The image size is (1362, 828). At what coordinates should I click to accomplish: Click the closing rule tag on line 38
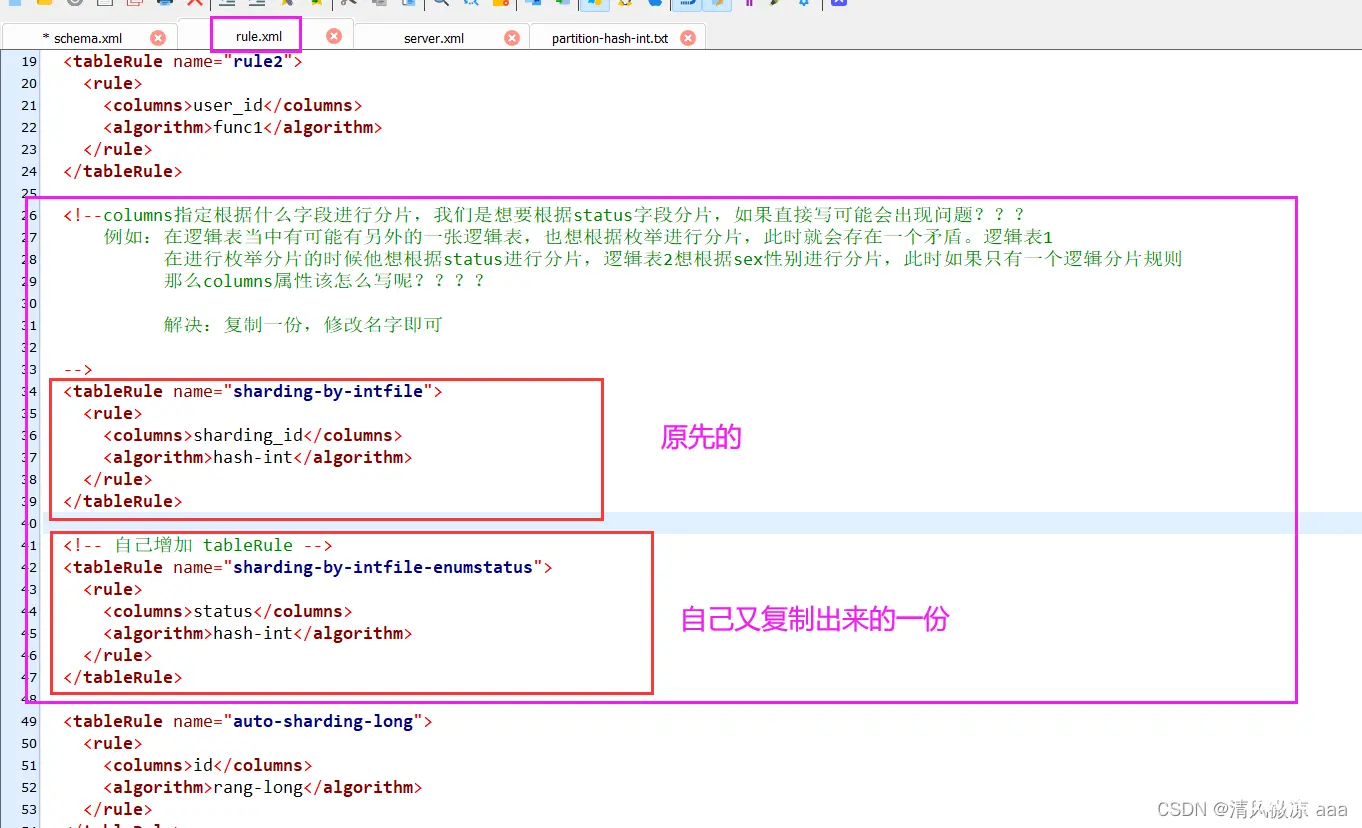point(118,479)
